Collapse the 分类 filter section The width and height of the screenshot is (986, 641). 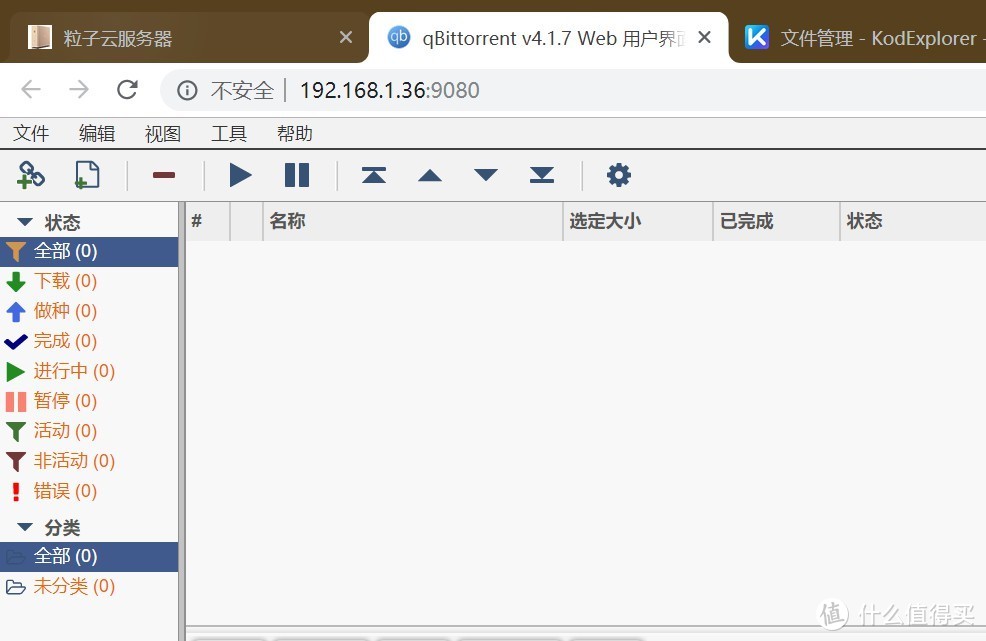[25, 527]
